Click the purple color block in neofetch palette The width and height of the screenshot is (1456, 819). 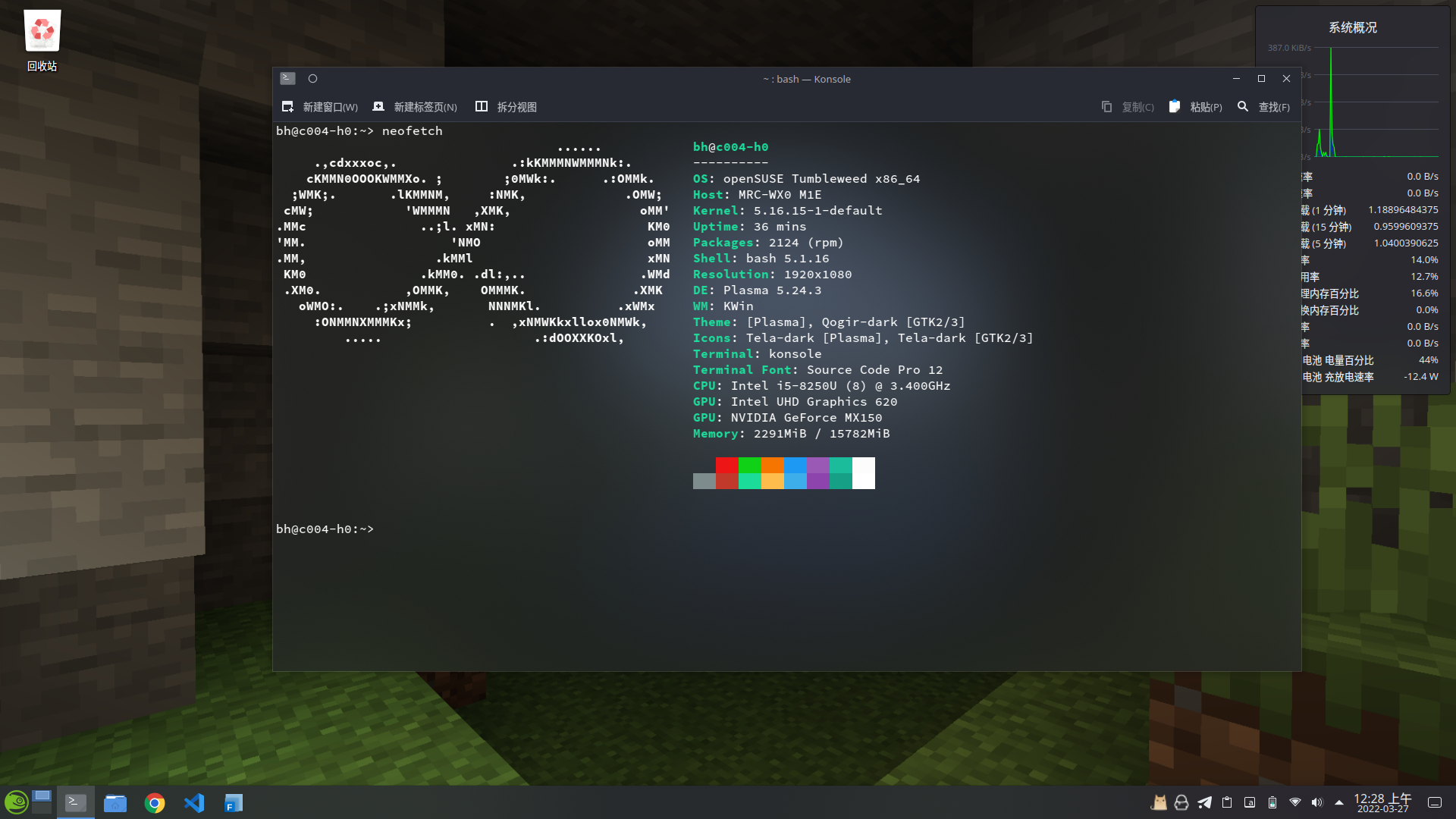818,473
